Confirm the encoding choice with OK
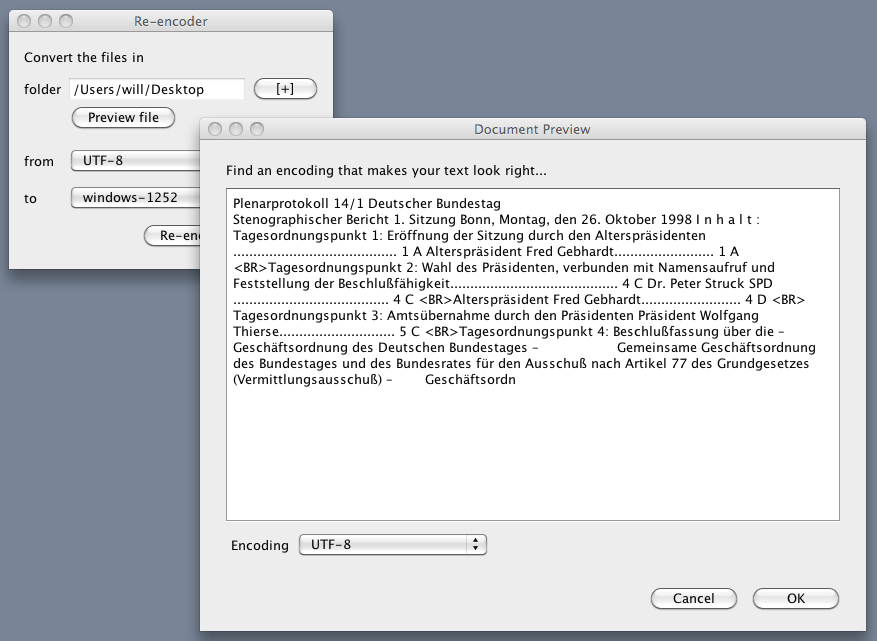Viewport: 877px width, 641px height. 795,598
